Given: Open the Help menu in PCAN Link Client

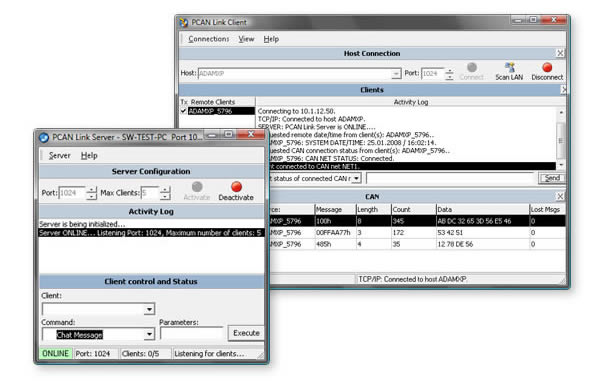Looking at the screenshot, I should coord(271,39).
